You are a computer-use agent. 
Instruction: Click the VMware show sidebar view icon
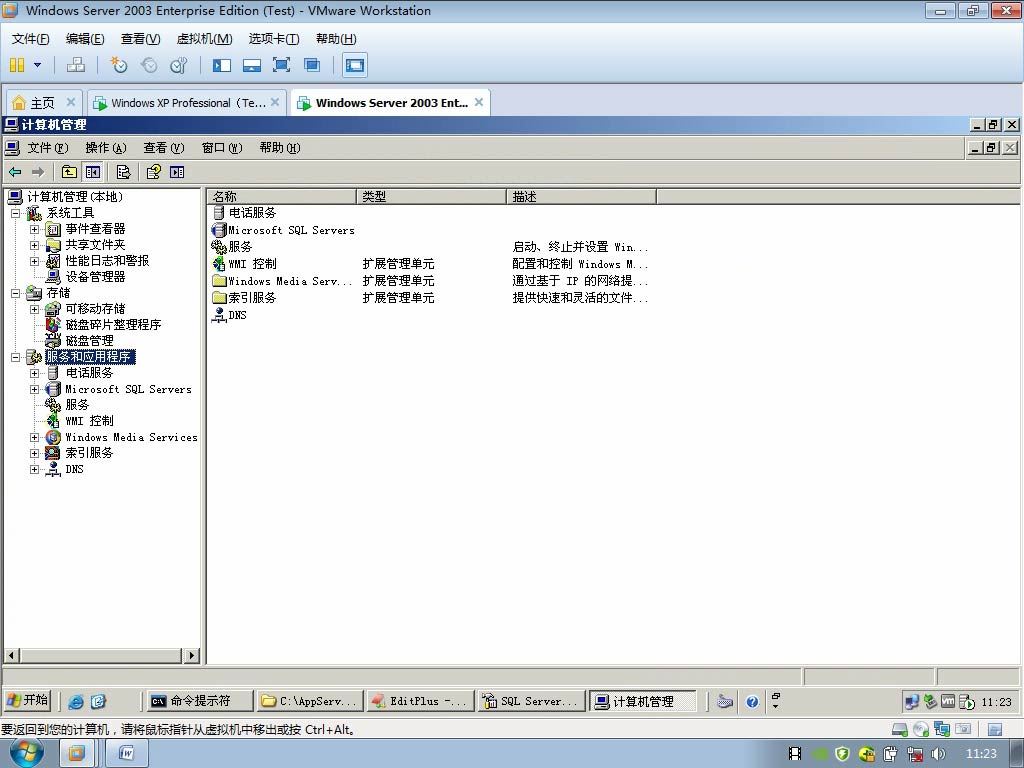pyautogui.click(x=221, y=65)
